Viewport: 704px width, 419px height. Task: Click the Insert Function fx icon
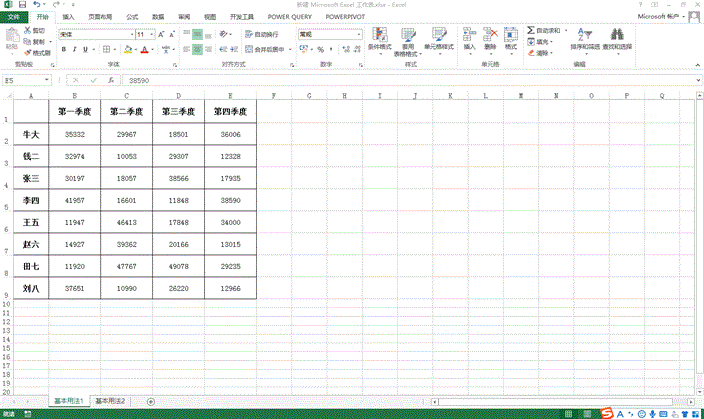pyautogui.click(x=109, y=80)
